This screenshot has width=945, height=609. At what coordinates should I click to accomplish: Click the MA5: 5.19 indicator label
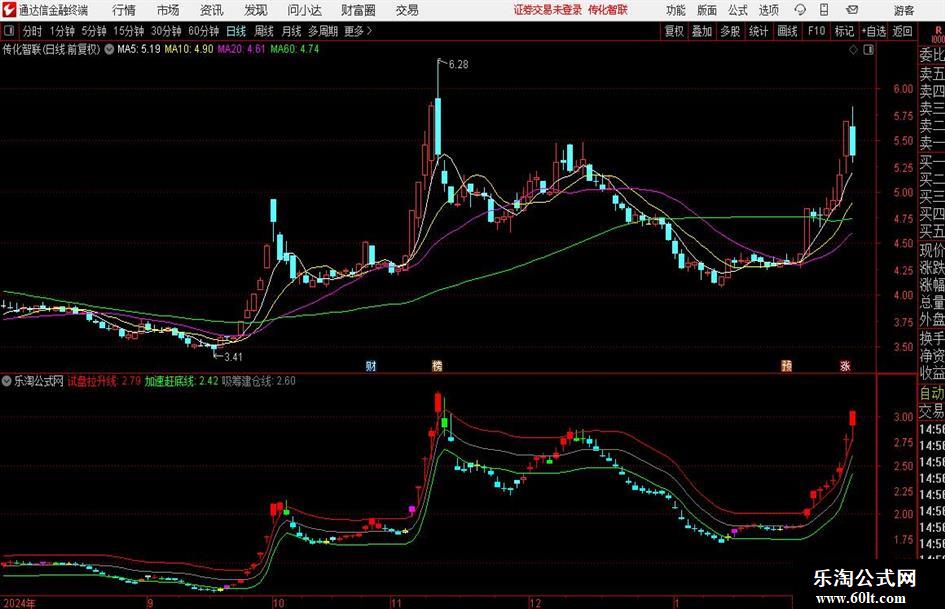click(x=139, y=49)
